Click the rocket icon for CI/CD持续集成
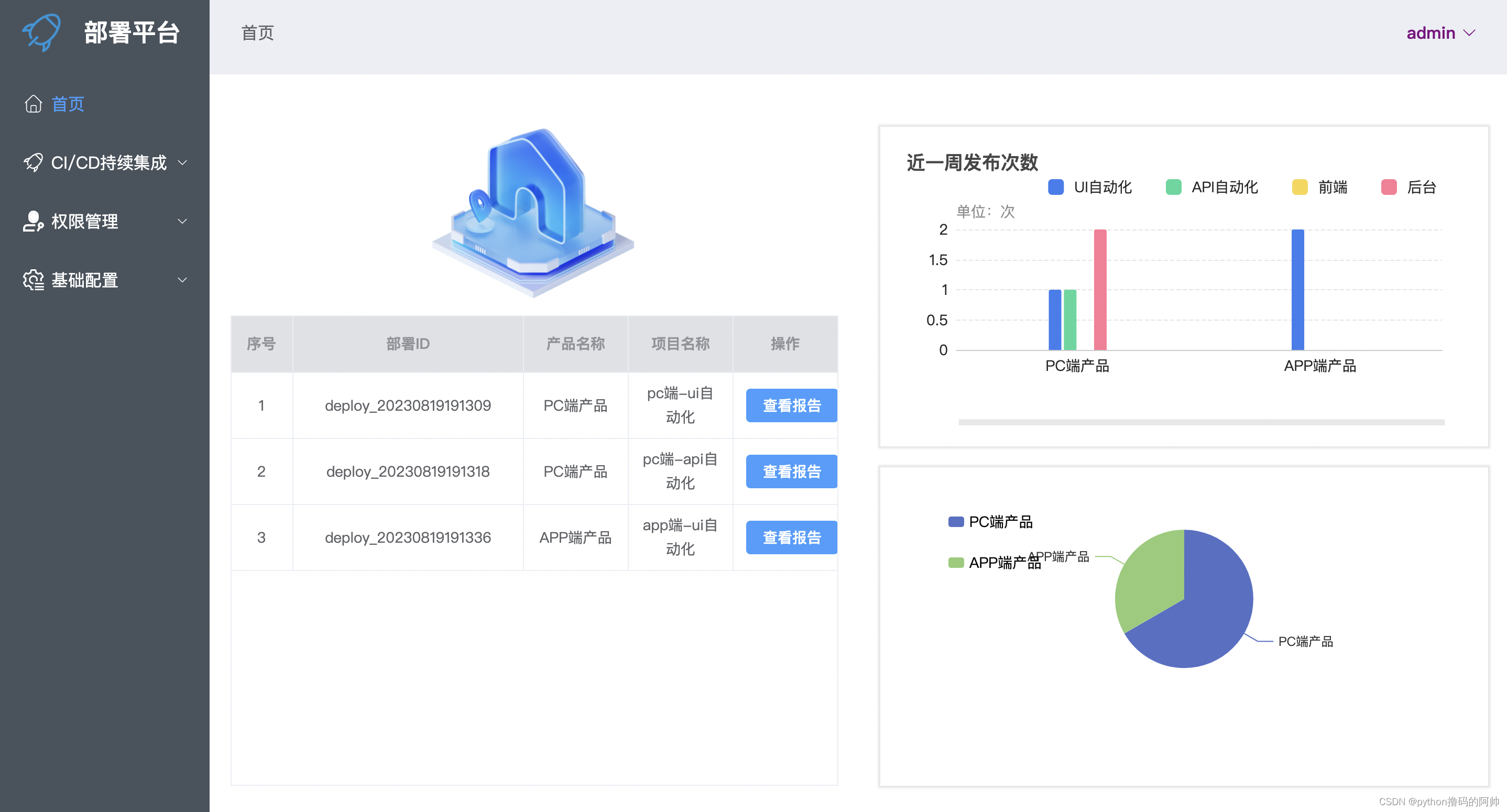Screen dimensions: 1507x812 pos(34,162)
